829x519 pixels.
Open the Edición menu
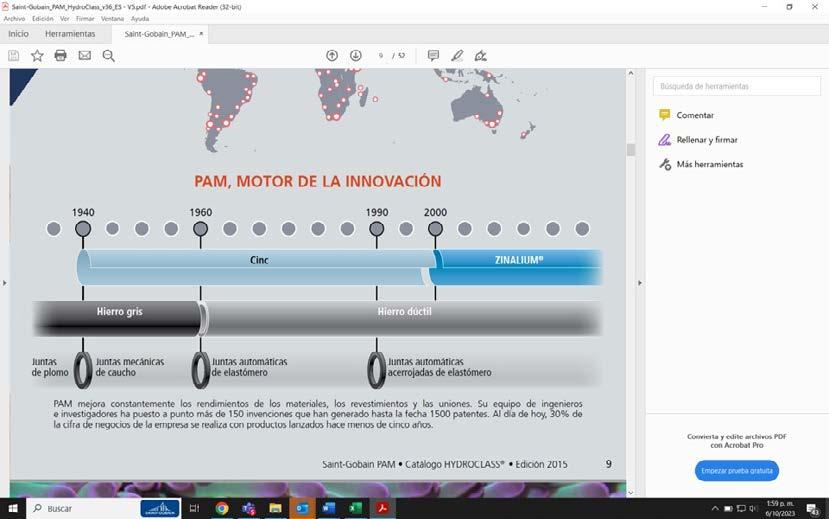click(42, 18)
